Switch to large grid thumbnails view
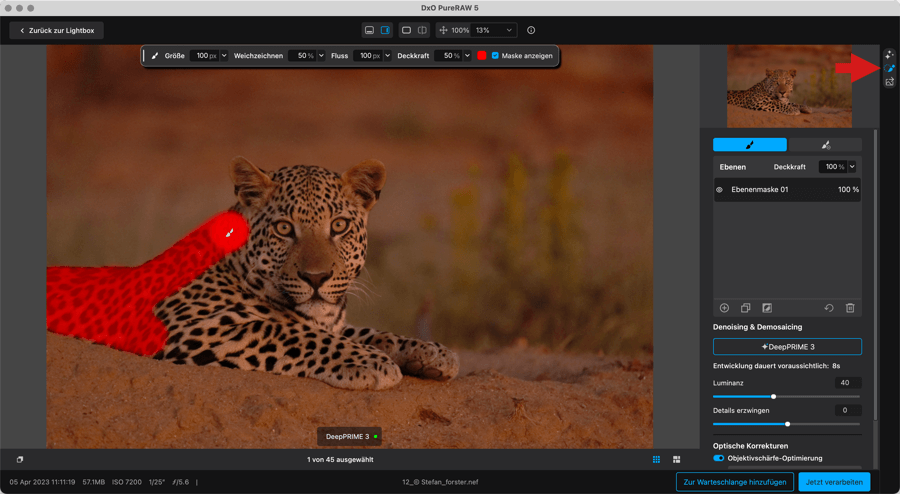The image size is (900, 494). 677,460
